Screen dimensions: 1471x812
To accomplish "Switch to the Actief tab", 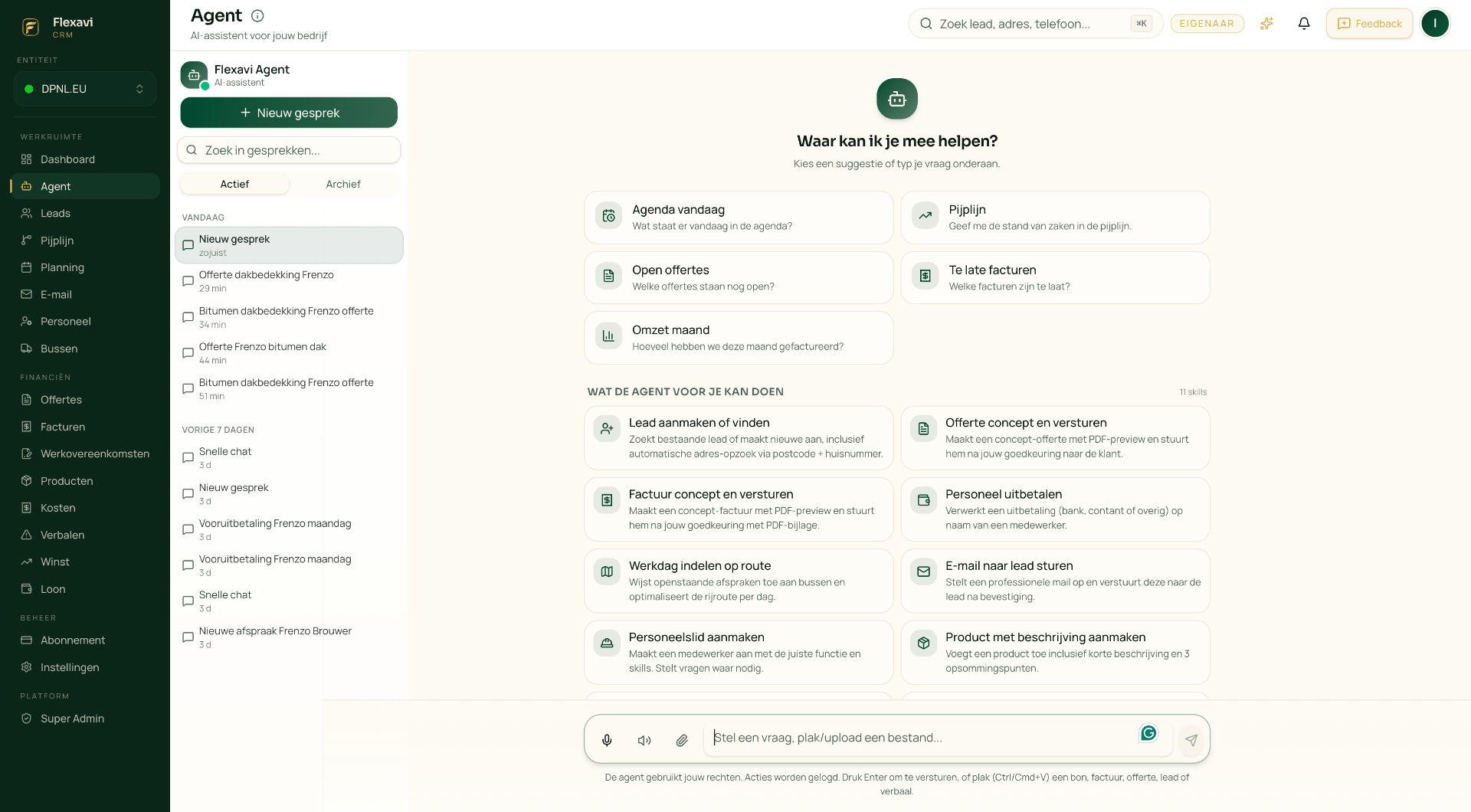I will click(234, 185).
